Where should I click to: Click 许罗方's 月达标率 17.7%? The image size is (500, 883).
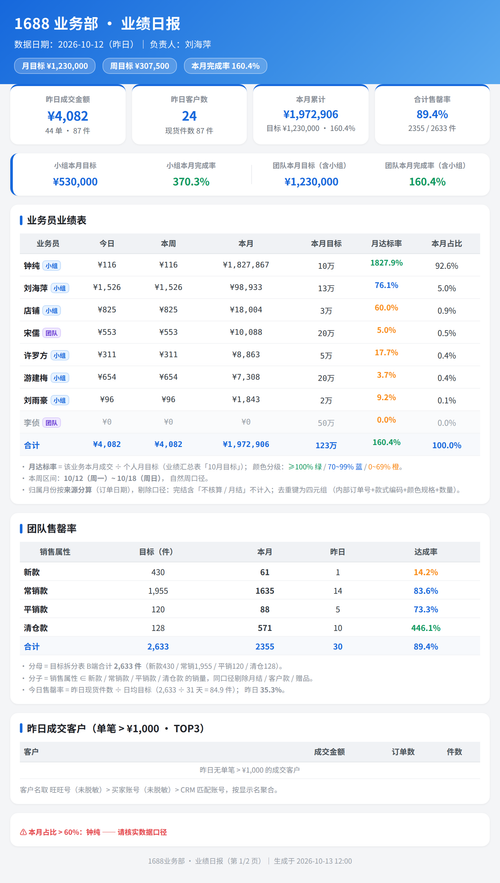pyautogui.click(x=386, y=353)
